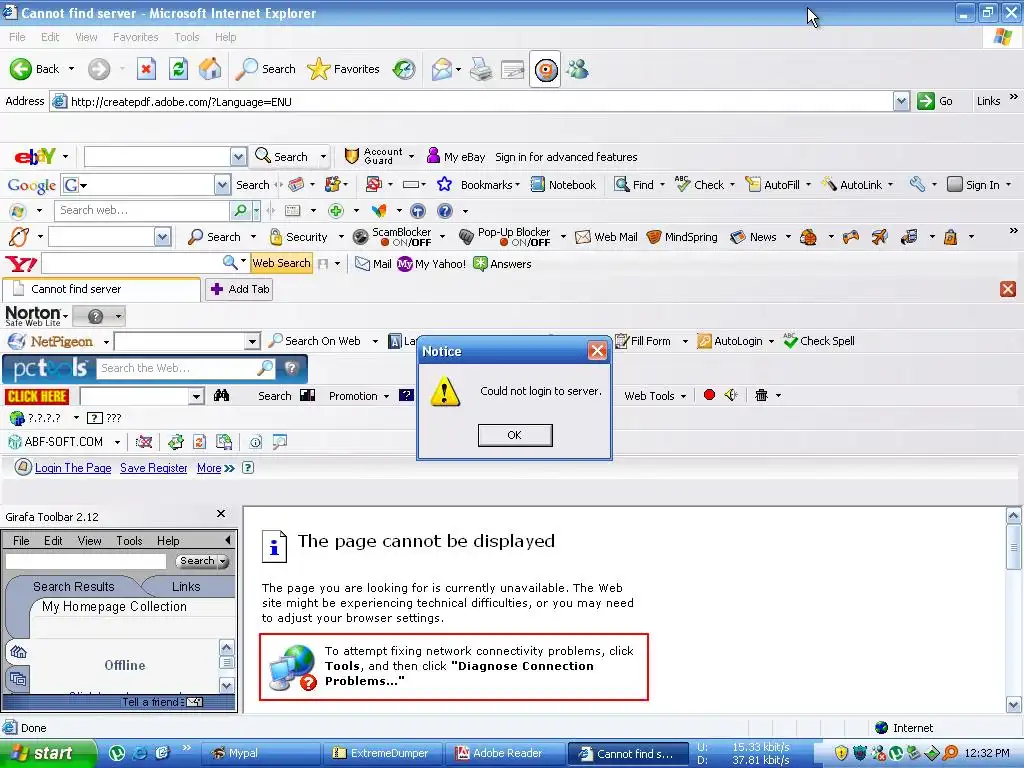1024x768 pixels.
Task: Click the News button in EarthLink toolbar
Action: [754, 237]
